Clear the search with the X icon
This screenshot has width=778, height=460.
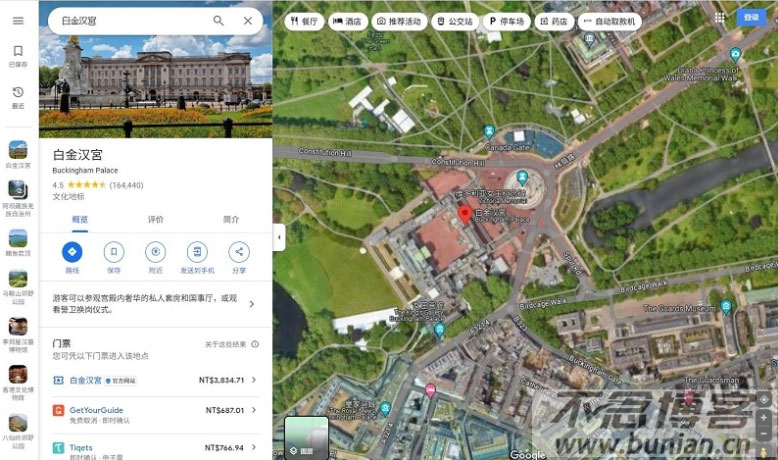[248, 21]
